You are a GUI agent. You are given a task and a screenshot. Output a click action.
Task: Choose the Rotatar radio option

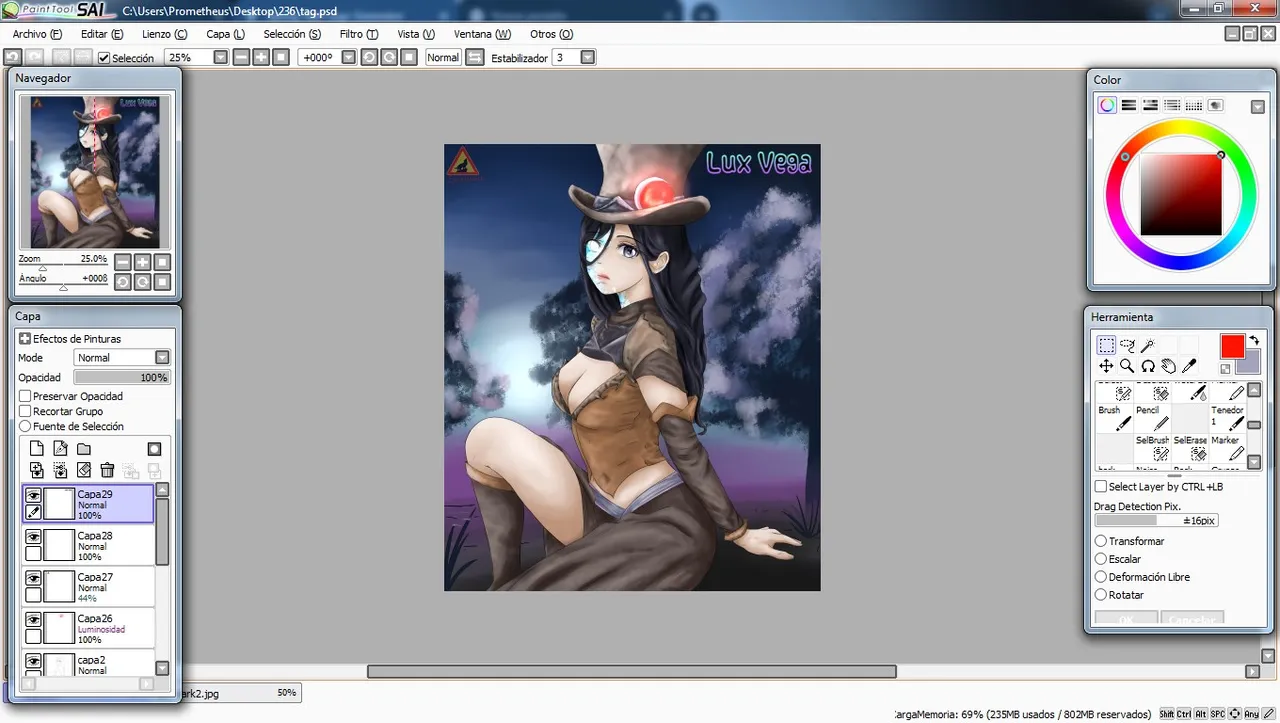click(x=1101, y=595)
